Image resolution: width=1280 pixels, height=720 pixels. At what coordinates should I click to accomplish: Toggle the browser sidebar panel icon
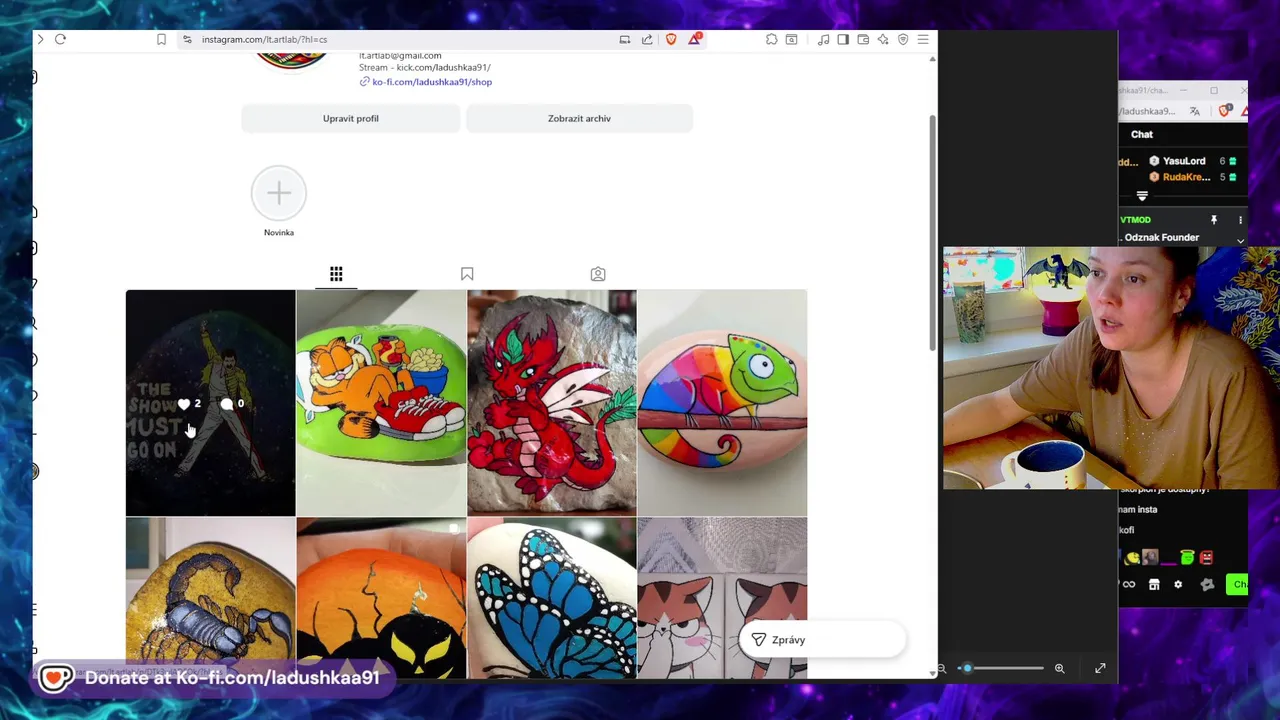[x=843, y=39]
